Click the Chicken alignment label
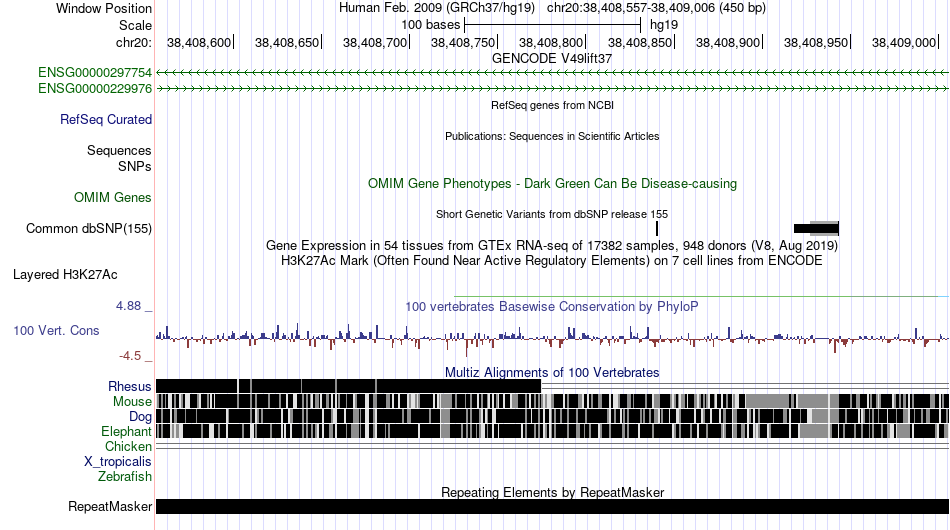This screenshot has height=530, width=950. [x=128, y=446]
